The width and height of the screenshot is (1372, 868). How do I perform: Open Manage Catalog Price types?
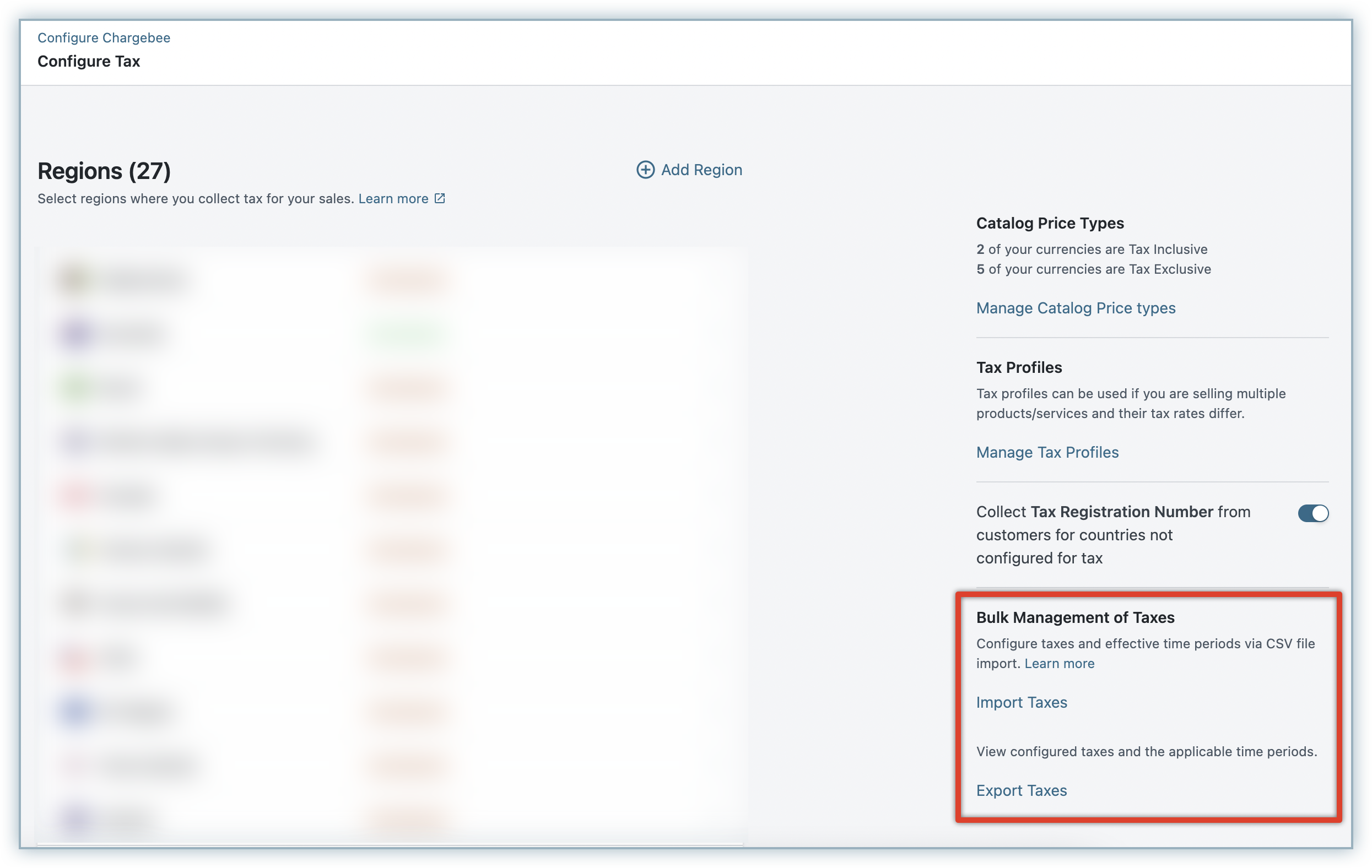tap(1076, 308)
